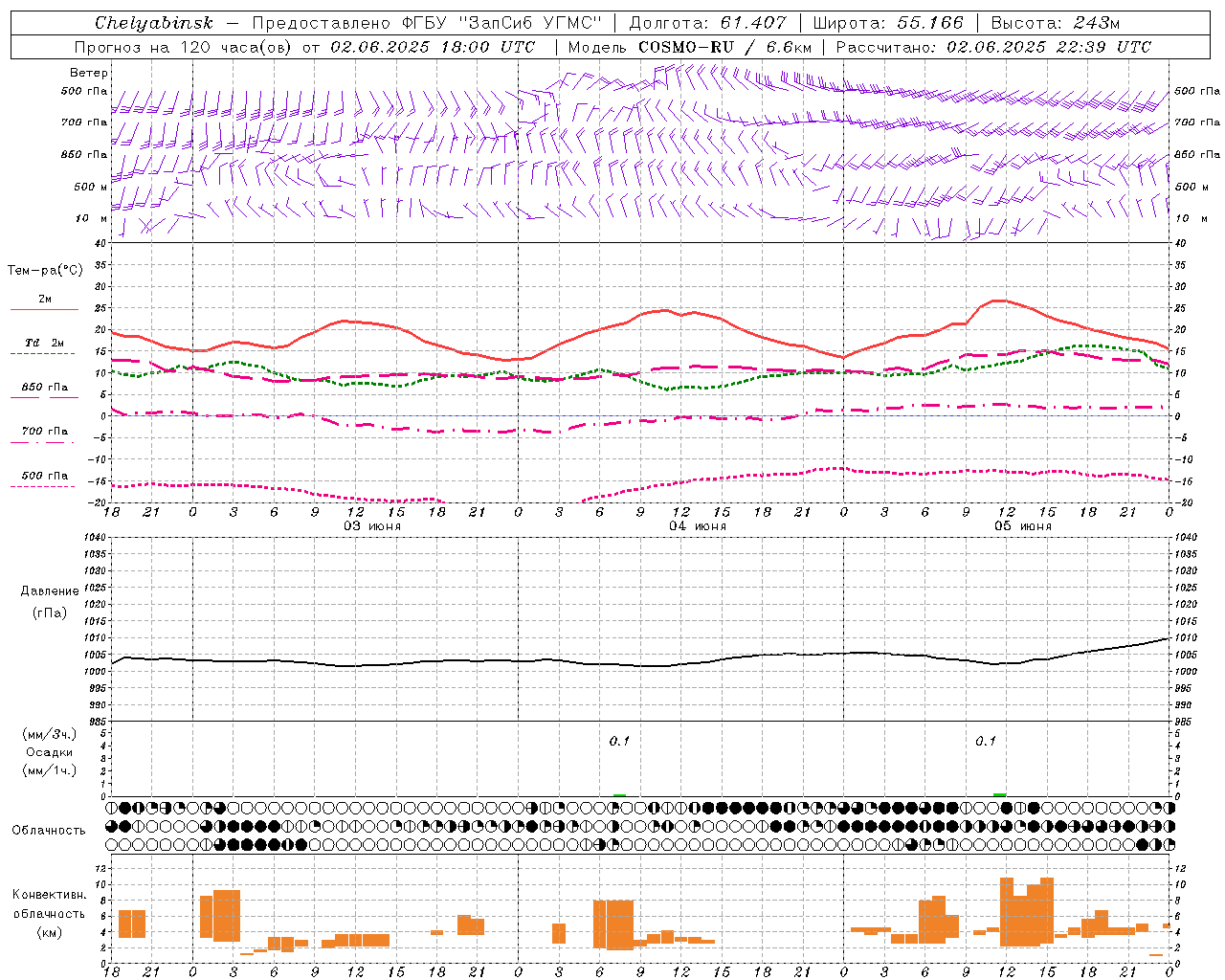The width and height of the screenshot is (1225, 980).
Task: Click the dashed line sample under the 700 гПа temperature legend entry
Action: (44, 443)
